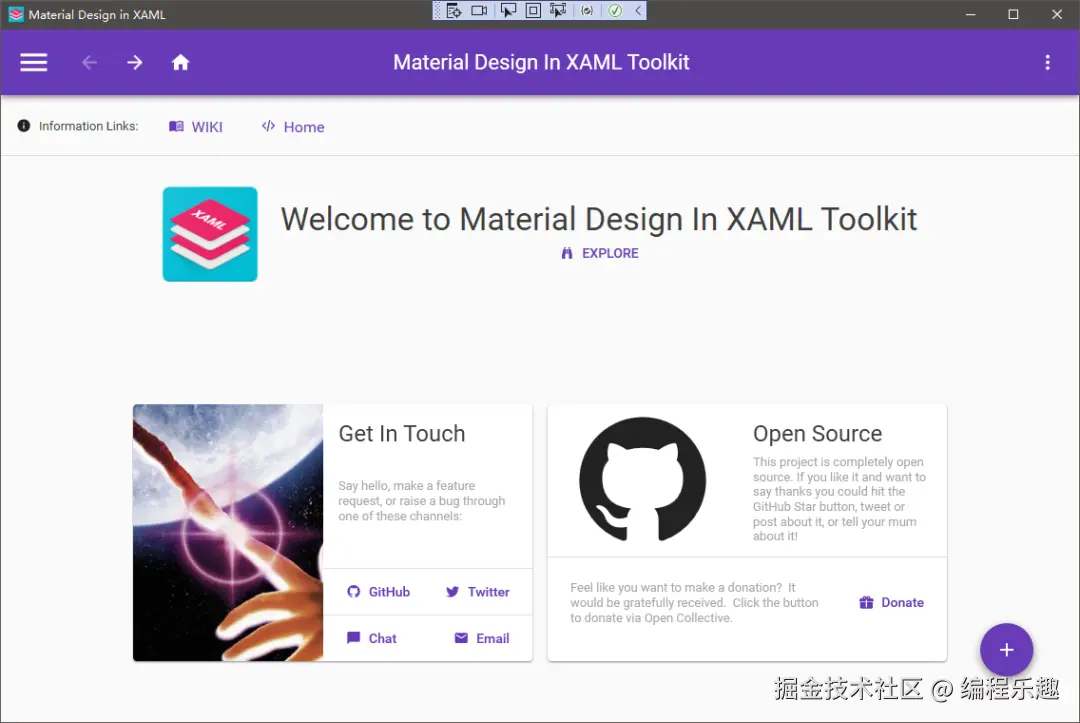The width and height of the screenshot is (1080, 723).
Task: Open the Twitter channel button
Action: (x=477, y=592)
